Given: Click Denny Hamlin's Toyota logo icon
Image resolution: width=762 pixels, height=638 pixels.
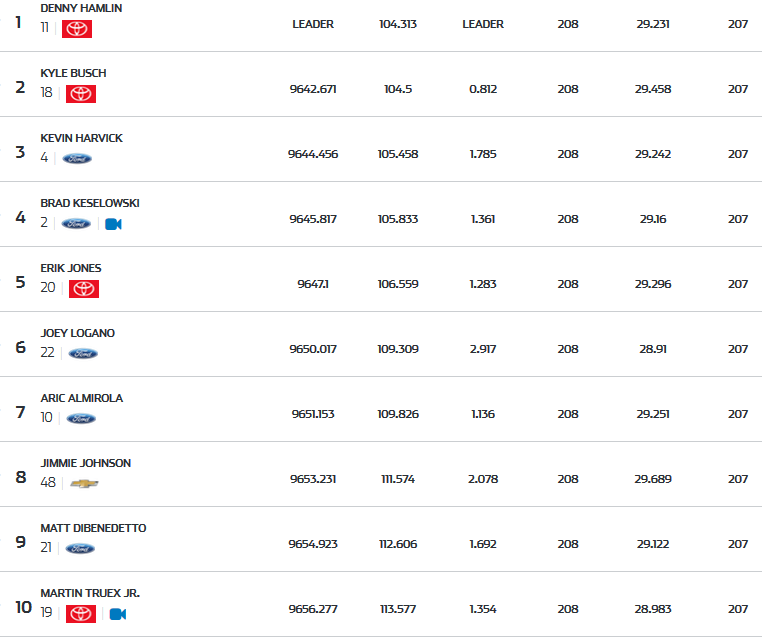Looking at the screenshot, I should tap(77, 29).
